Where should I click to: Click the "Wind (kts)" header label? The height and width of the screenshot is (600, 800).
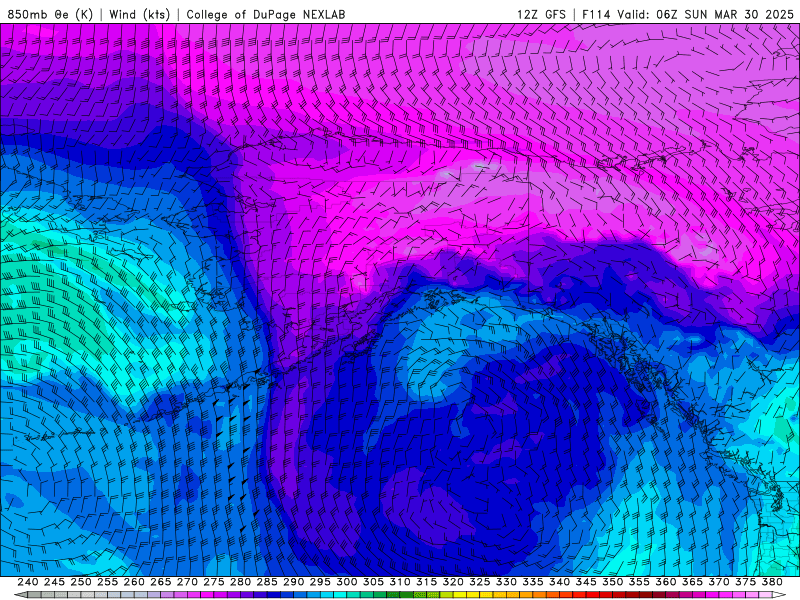coord(139,14)
